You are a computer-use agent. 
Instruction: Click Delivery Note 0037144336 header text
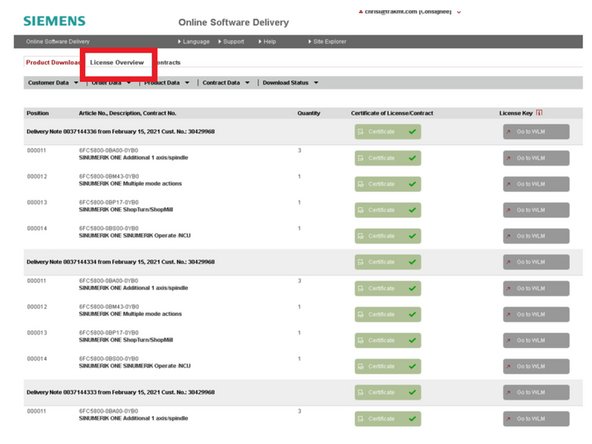[x=120, y=132]
